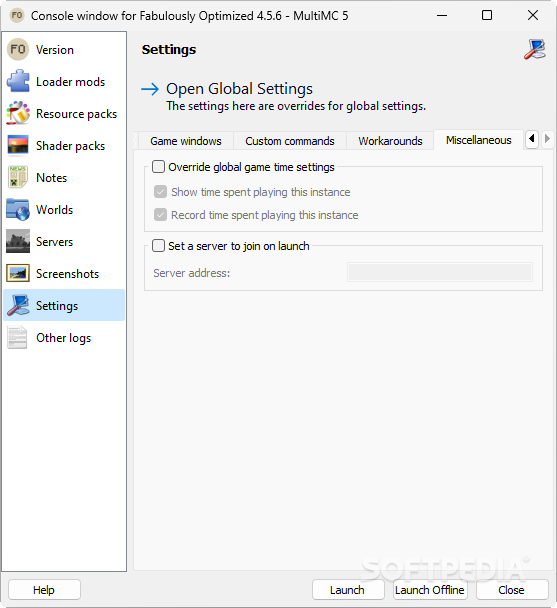Maximize the MultiMC console window

(x=487, y=15)
